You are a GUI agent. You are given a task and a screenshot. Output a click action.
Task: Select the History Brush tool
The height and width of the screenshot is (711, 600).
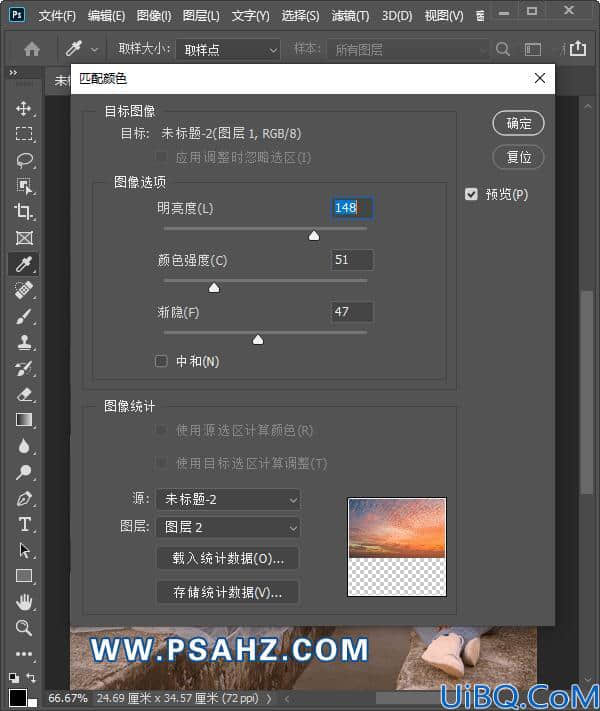24,368
